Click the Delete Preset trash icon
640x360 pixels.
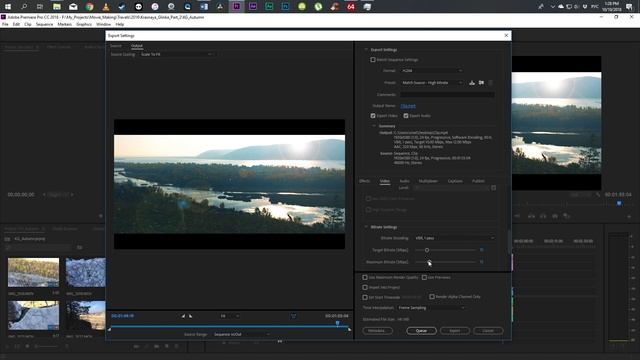pos(491,82)
